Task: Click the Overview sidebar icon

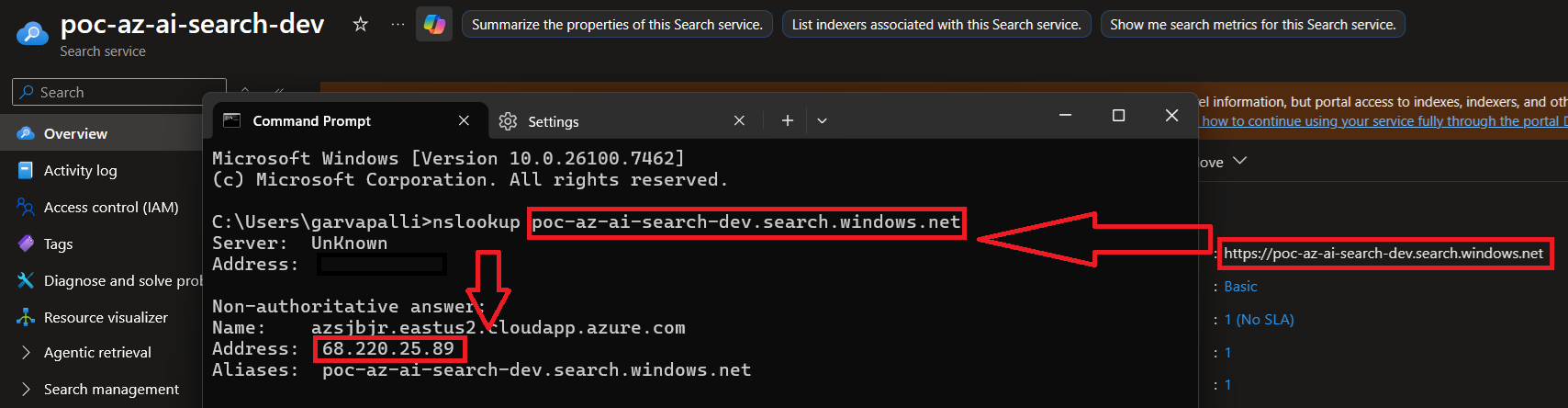Action: point(26,133)
